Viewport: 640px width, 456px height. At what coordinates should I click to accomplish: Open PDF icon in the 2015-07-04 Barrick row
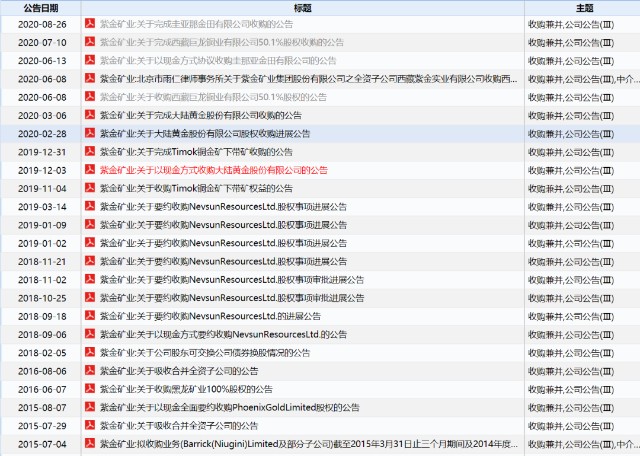click(x=90, y=443)
